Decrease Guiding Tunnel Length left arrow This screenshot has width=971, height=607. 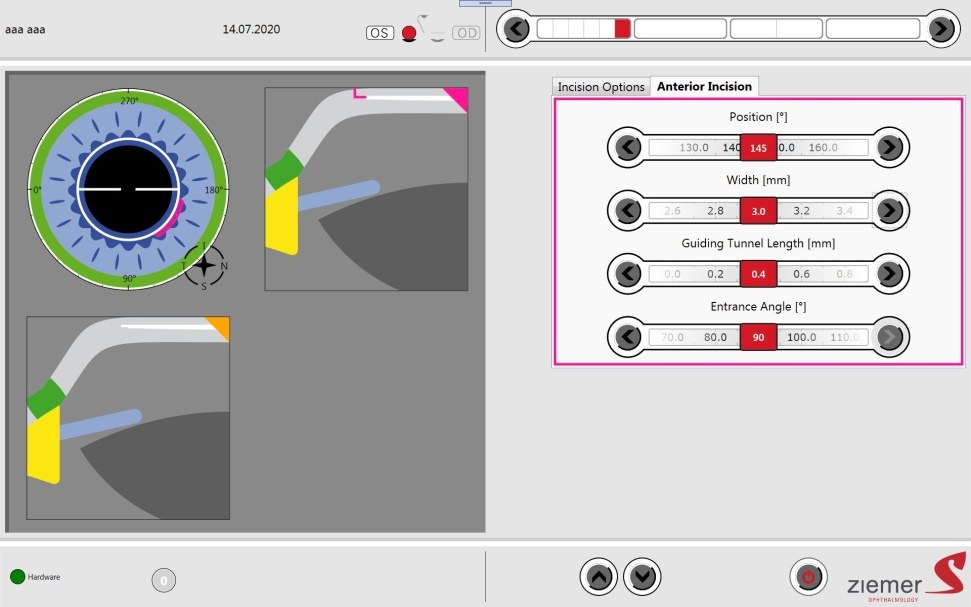[628, 274]
